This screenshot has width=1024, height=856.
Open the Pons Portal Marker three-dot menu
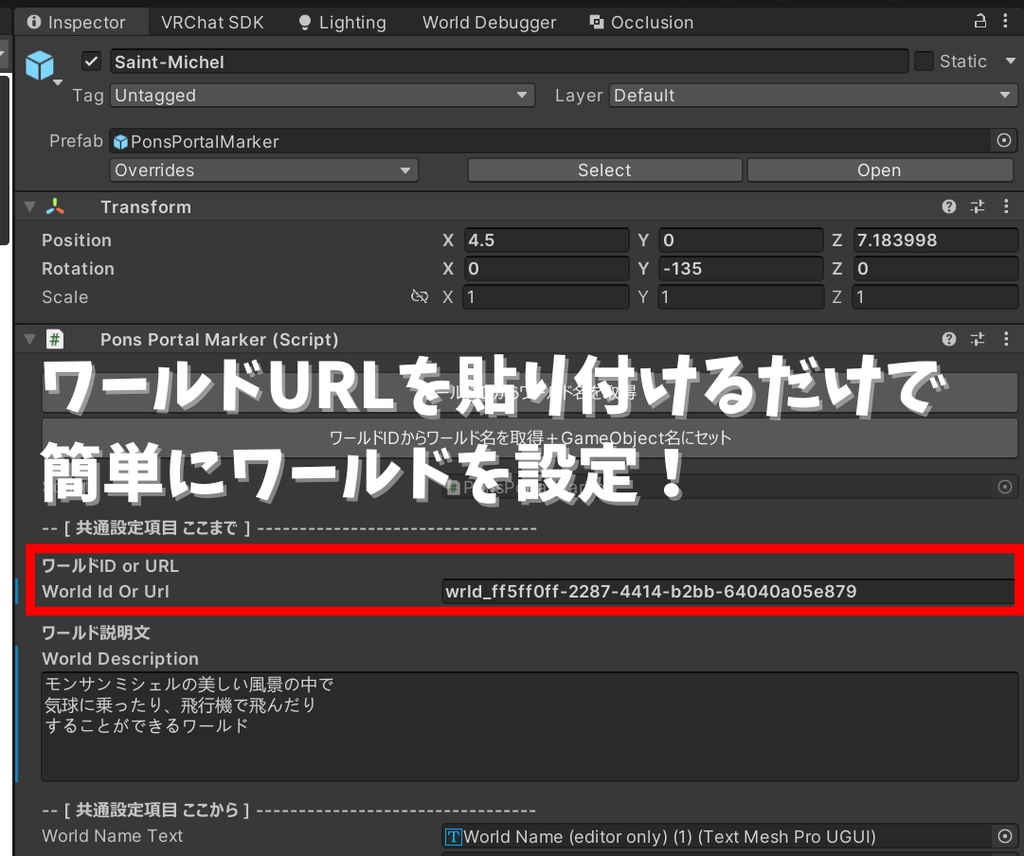(1006, 339)
